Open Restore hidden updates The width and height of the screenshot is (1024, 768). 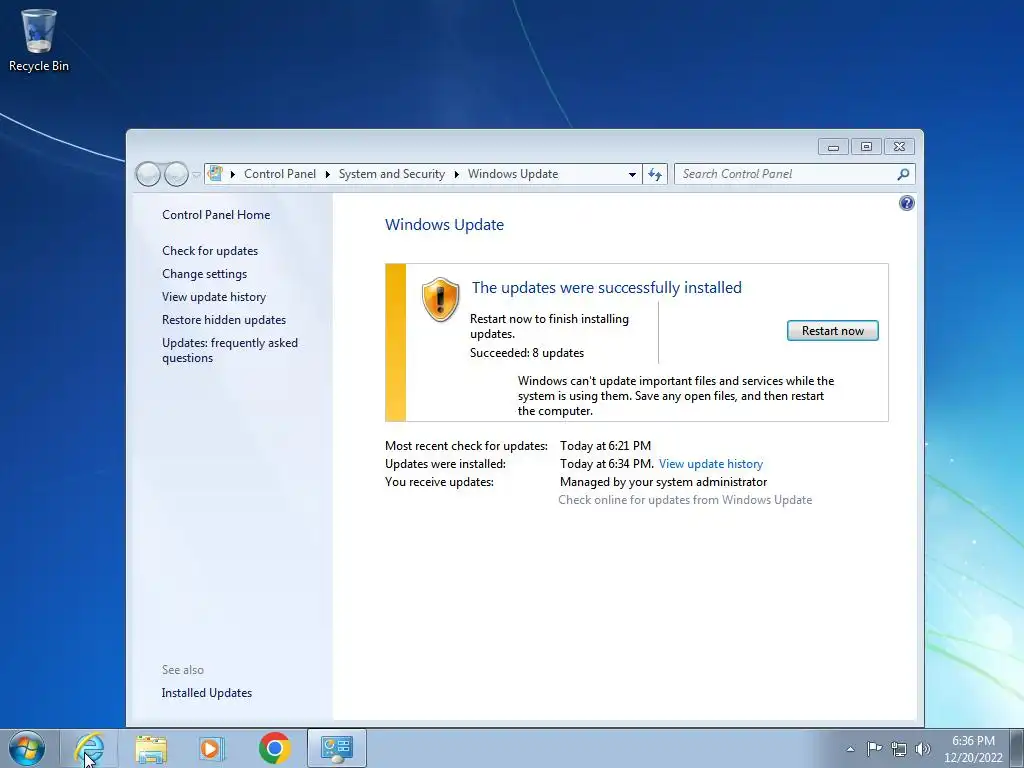coord(224,320)
